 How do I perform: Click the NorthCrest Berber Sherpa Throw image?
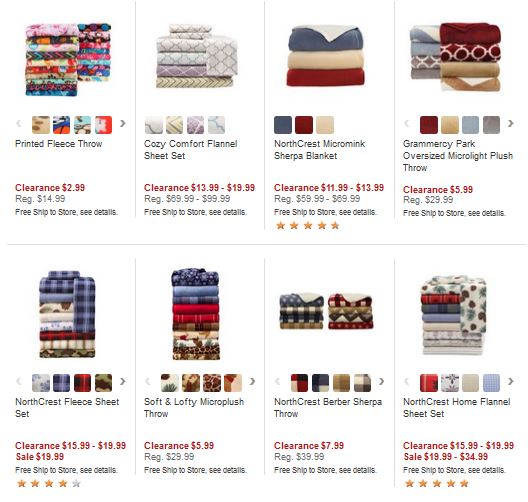coord(326,311)
